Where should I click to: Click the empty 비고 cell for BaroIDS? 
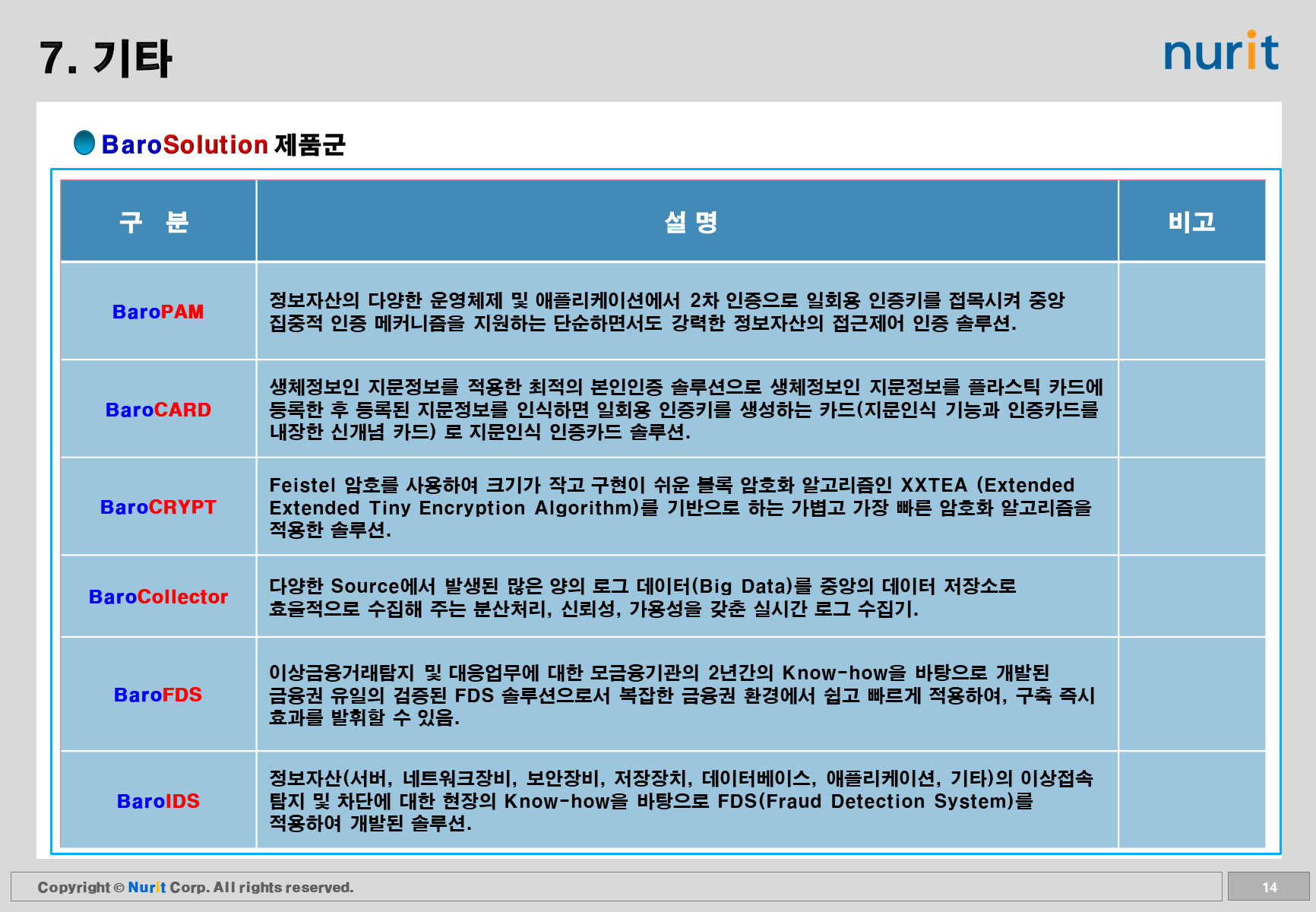coord(1192,800)
